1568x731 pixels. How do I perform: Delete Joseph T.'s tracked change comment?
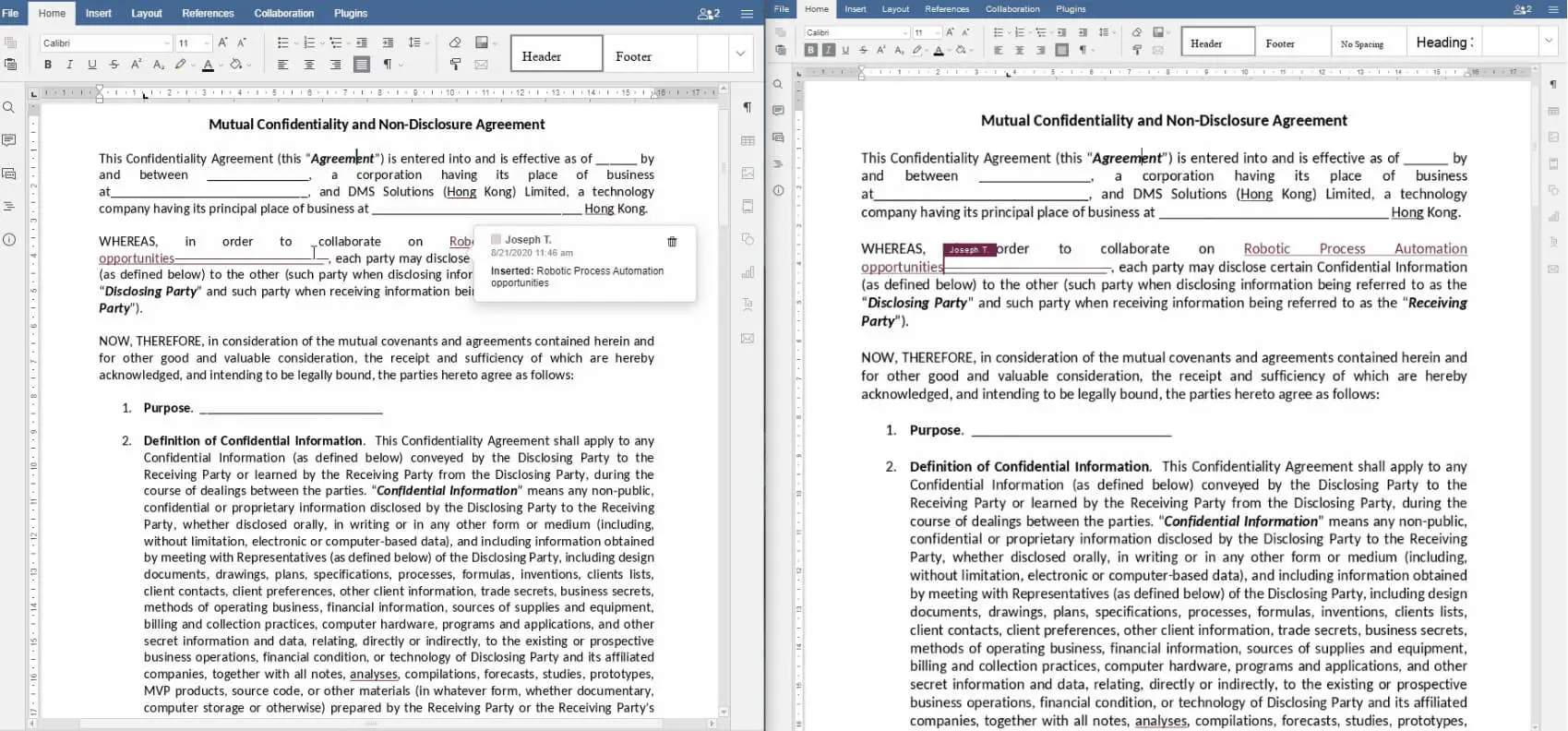coord(672,242)
